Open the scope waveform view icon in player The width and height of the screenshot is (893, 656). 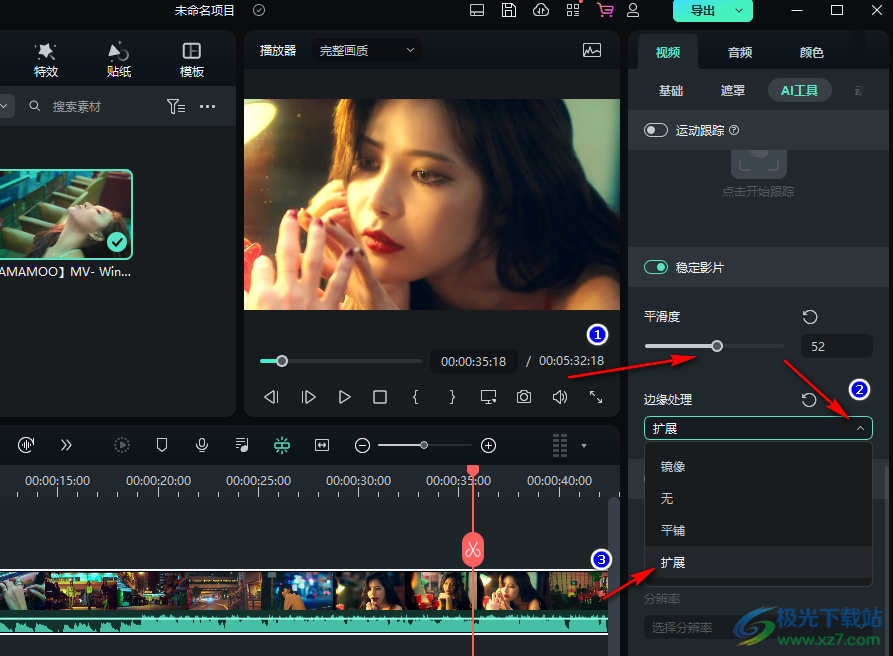point(592,50)
